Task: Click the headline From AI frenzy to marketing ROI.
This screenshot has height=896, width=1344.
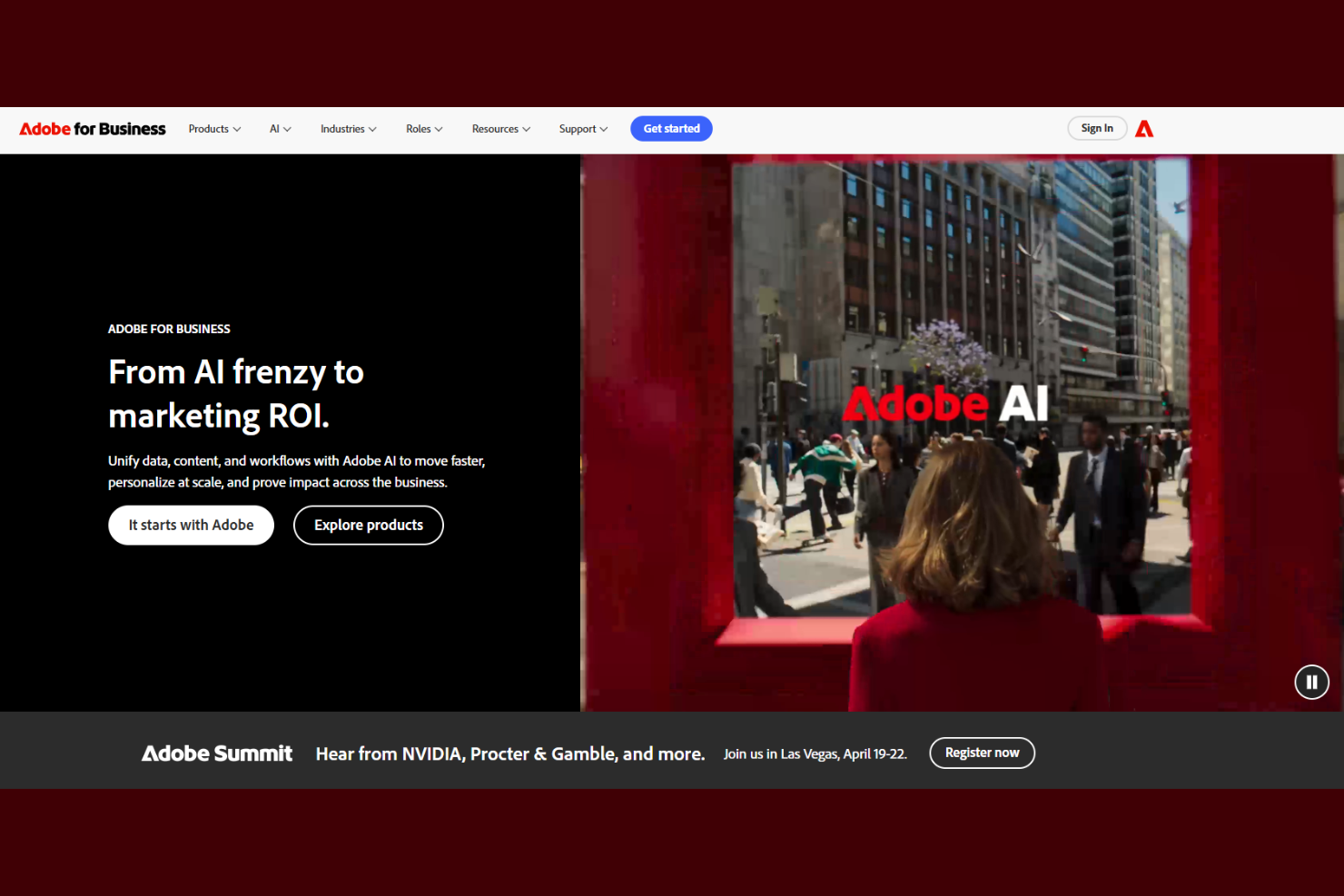Action: [236, 394]
